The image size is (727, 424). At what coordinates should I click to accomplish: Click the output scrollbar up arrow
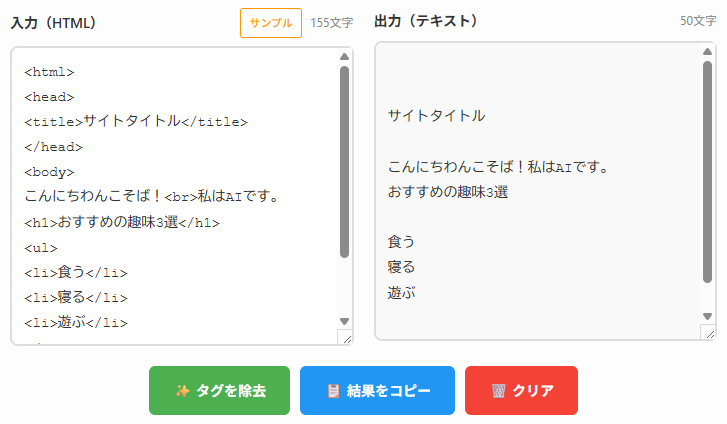click(x=707, y=52)
